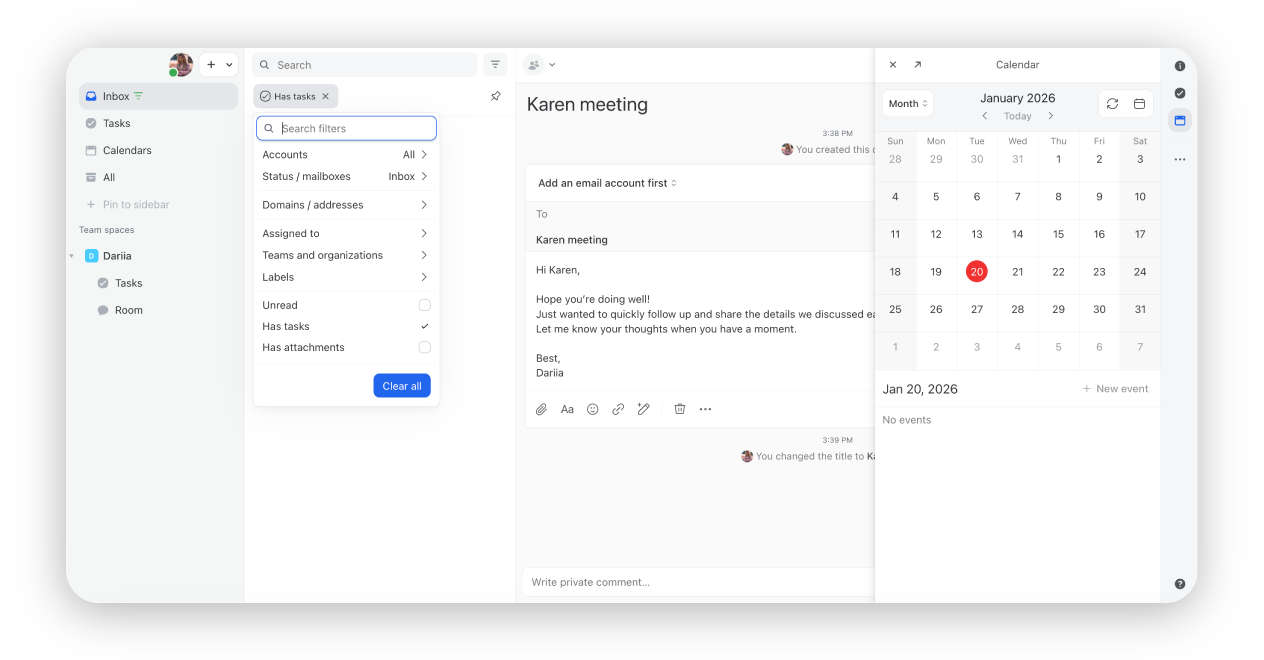This screenshot has height=660, width=1264.
Task: Click New event in calendar panel
Action: pyautogui.click(x=1115, y=389)
